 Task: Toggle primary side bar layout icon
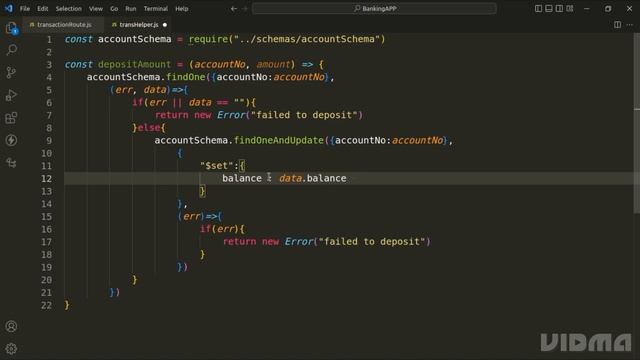pyautogui.click(x=538, y=9)
